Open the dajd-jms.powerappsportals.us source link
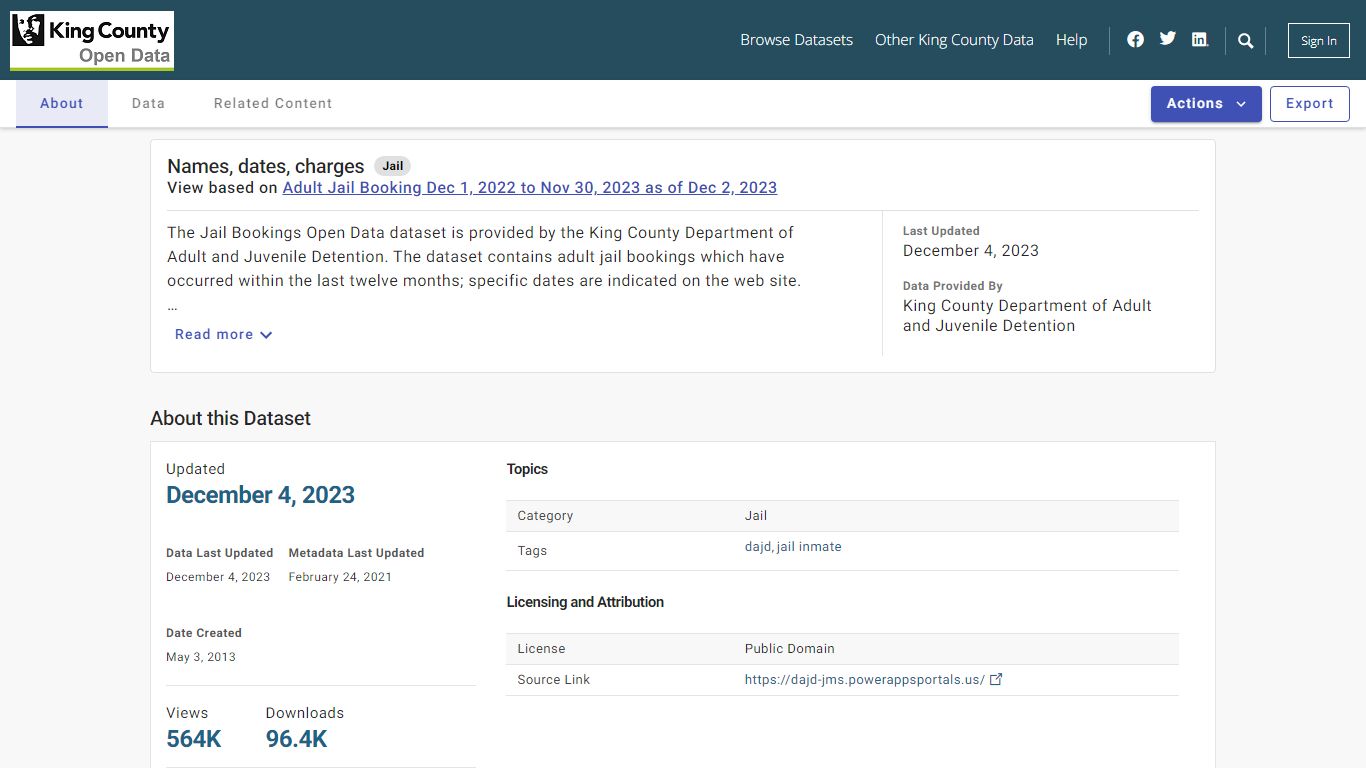The width and height of the screenshot is (1366, 768). pyautogui.click(x=865, y=680)
